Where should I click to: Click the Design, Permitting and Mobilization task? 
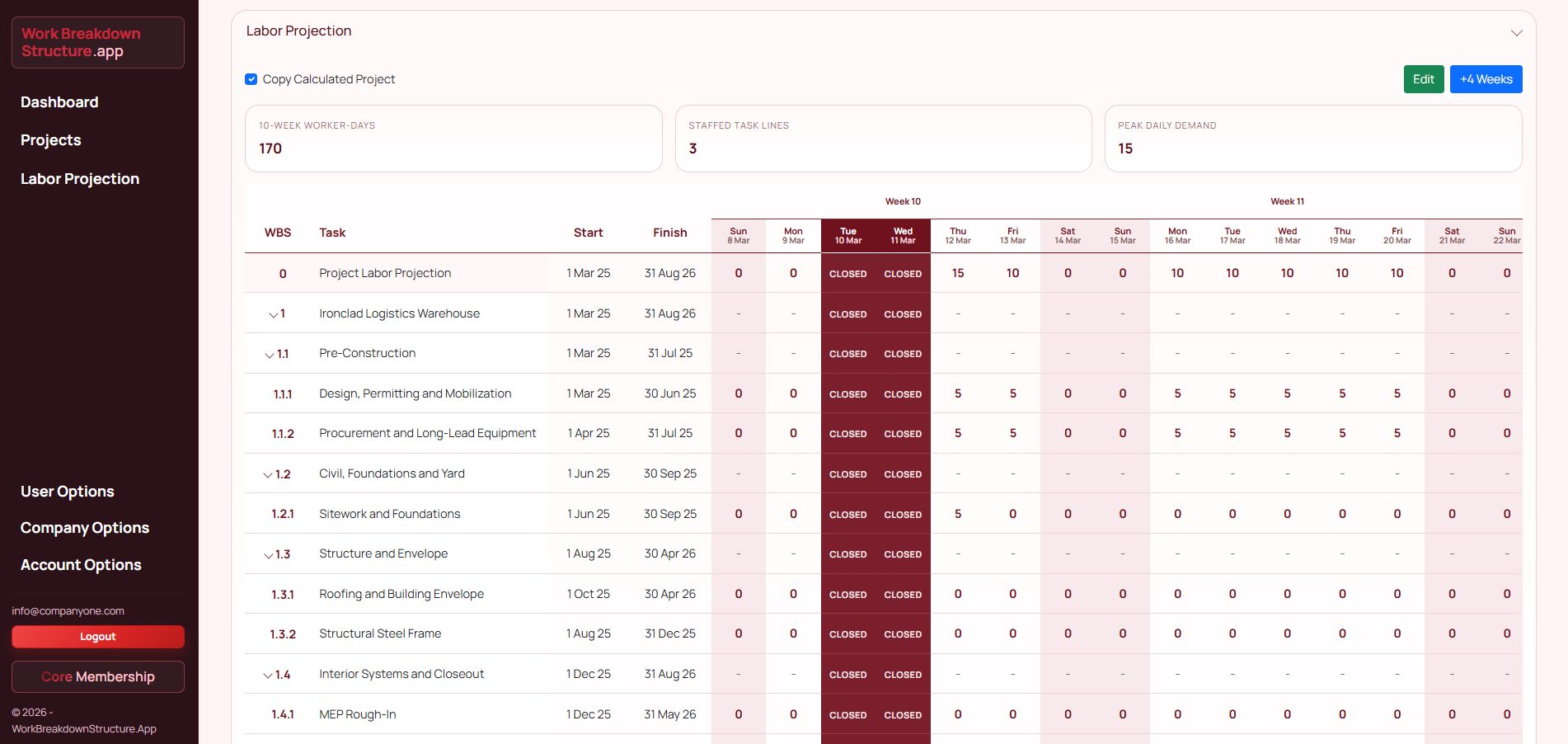point(415,393)
